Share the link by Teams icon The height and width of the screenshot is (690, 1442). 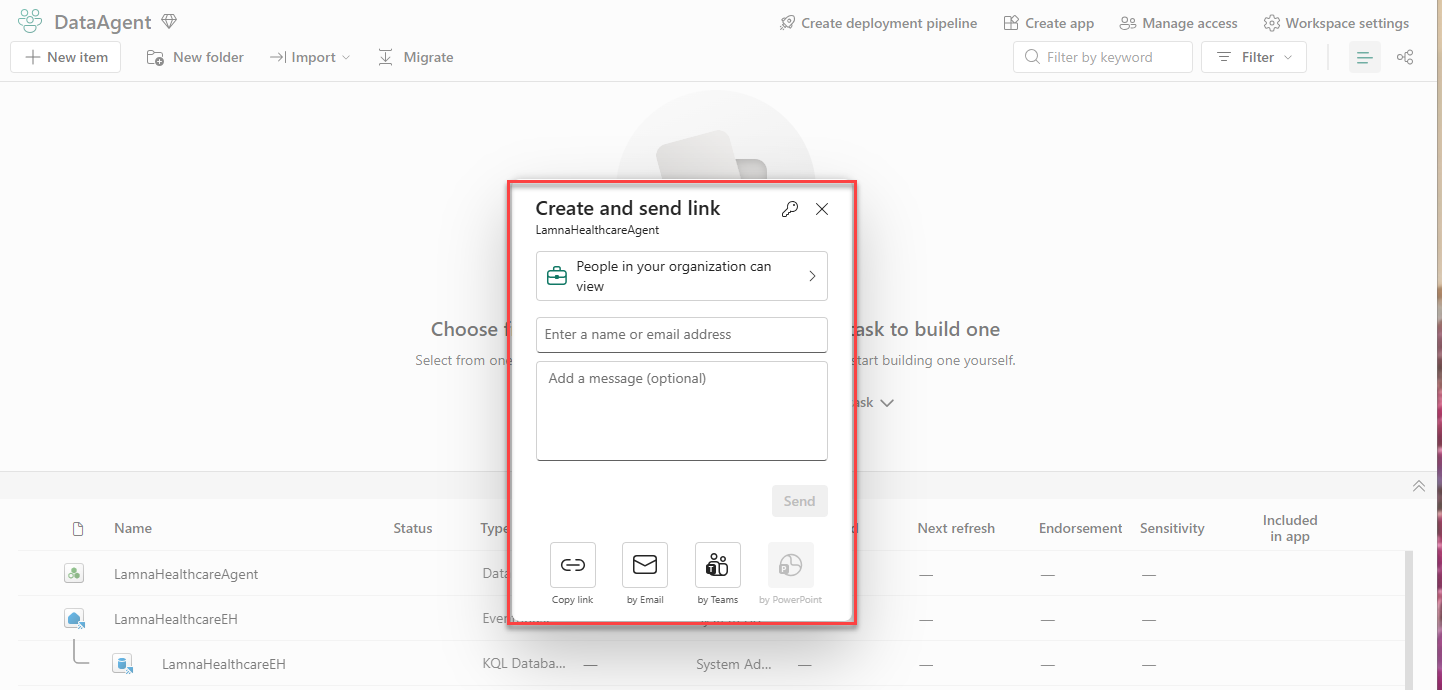coord(718,565)
